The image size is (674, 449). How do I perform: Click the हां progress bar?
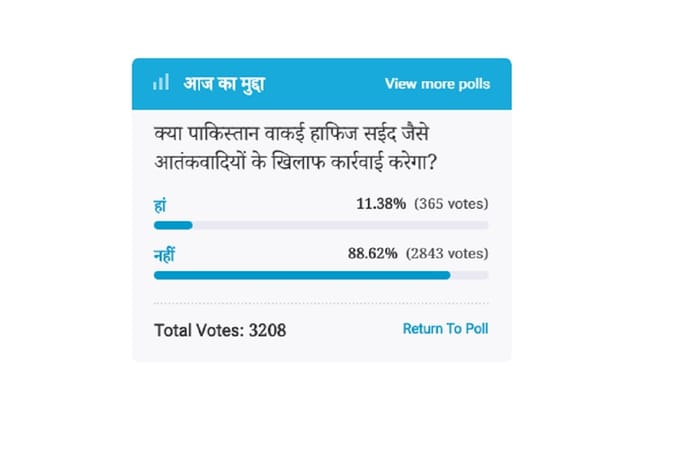321,226
